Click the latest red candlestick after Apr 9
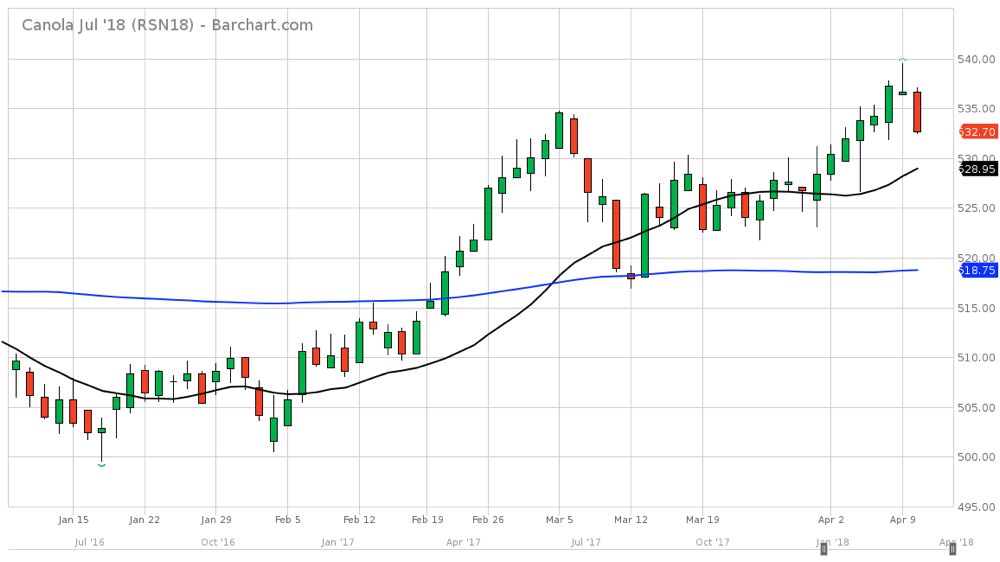1000x562 pixels. [916, 112]
